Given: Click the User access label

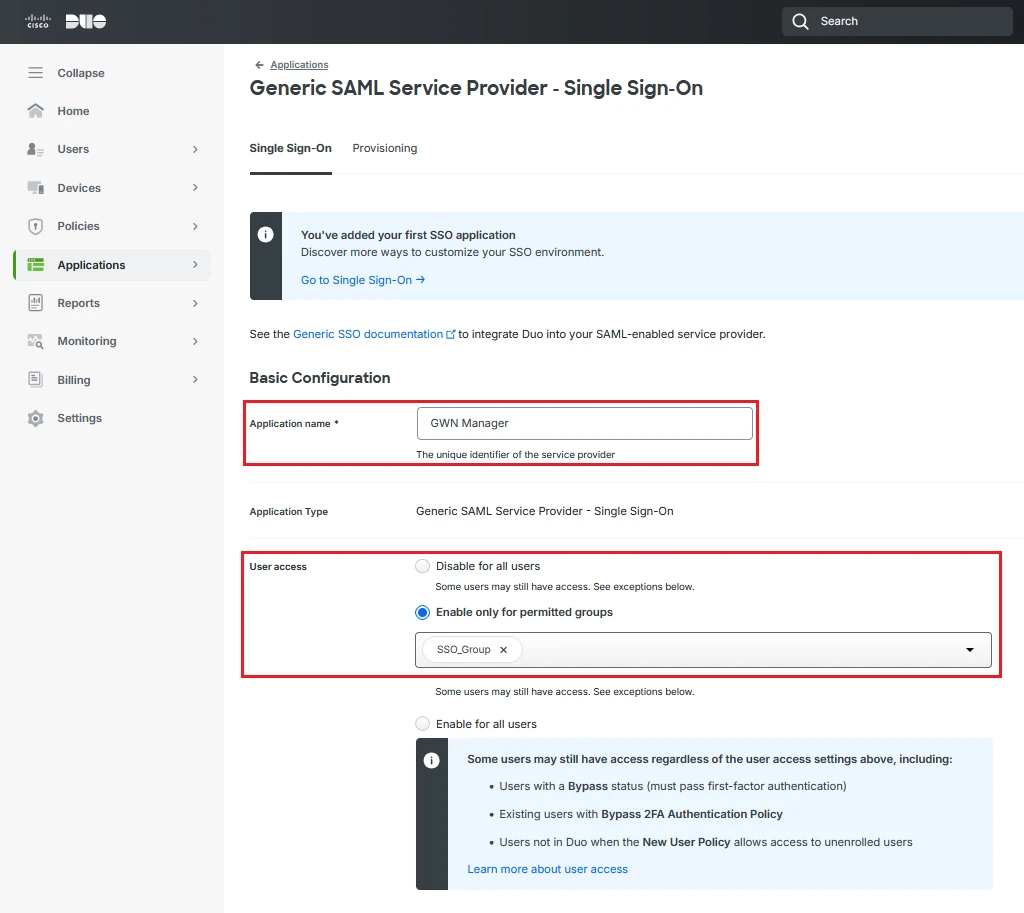Looking at the screenshot, I should tap(278, 567).
